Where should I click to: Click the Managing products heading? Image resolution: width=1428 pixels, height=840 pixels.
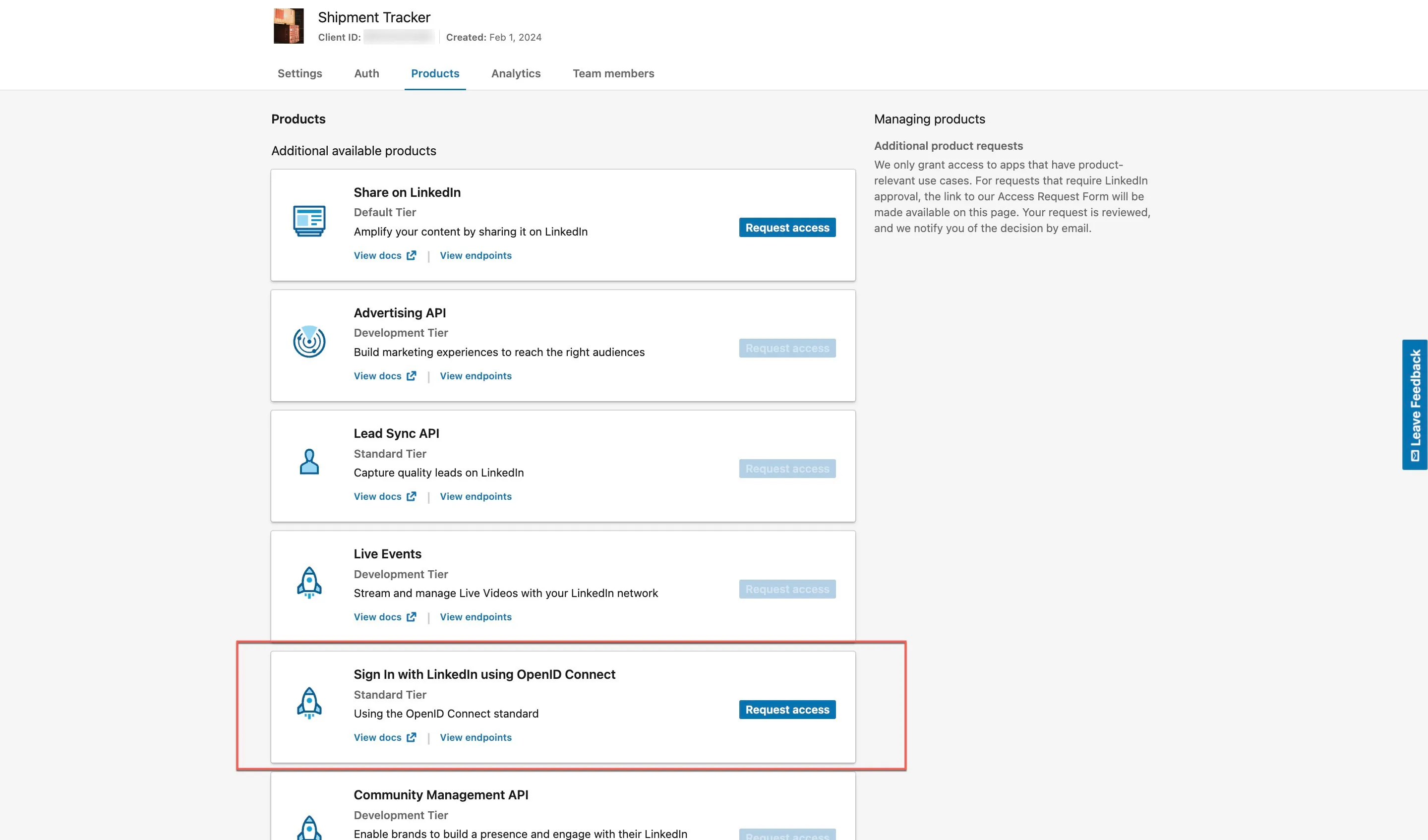click(929, 119)
